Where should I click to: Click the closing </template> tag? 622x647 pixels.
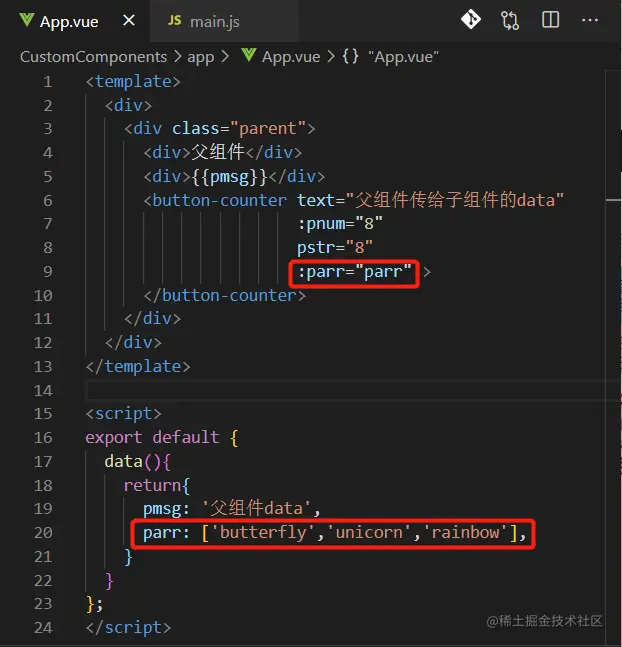(138, 367)
